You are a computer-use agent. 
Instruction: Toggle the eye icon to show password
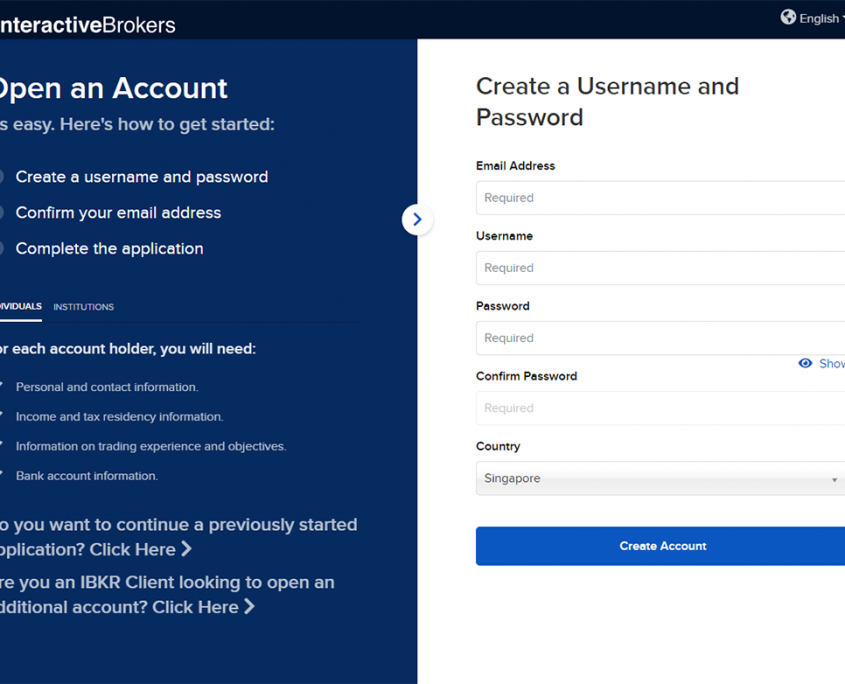tap(806, 363)
